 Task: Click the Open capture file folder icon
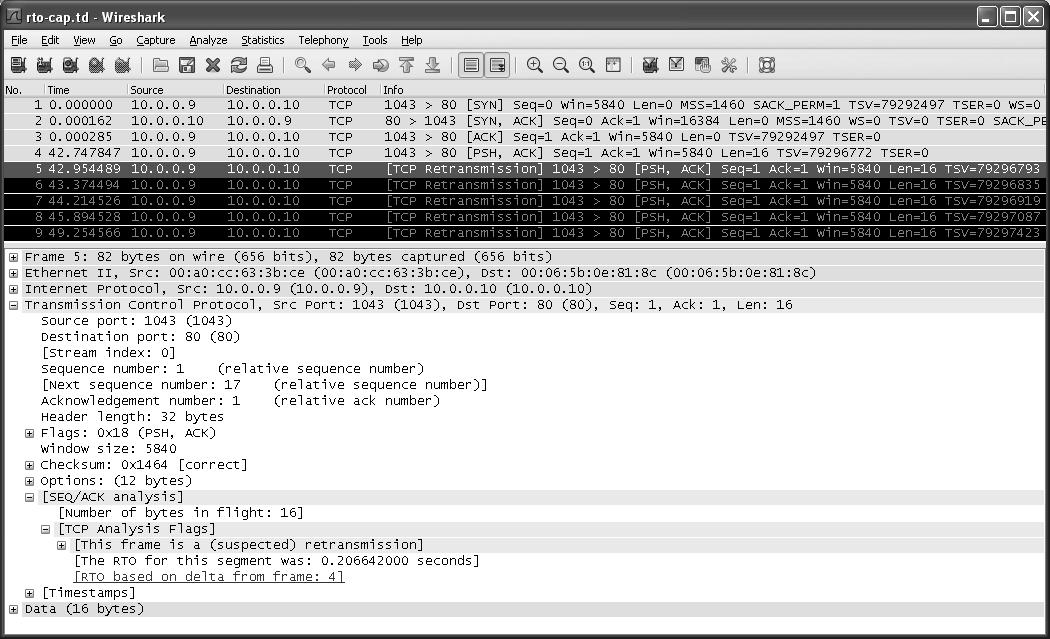click(x=161, y=66)
